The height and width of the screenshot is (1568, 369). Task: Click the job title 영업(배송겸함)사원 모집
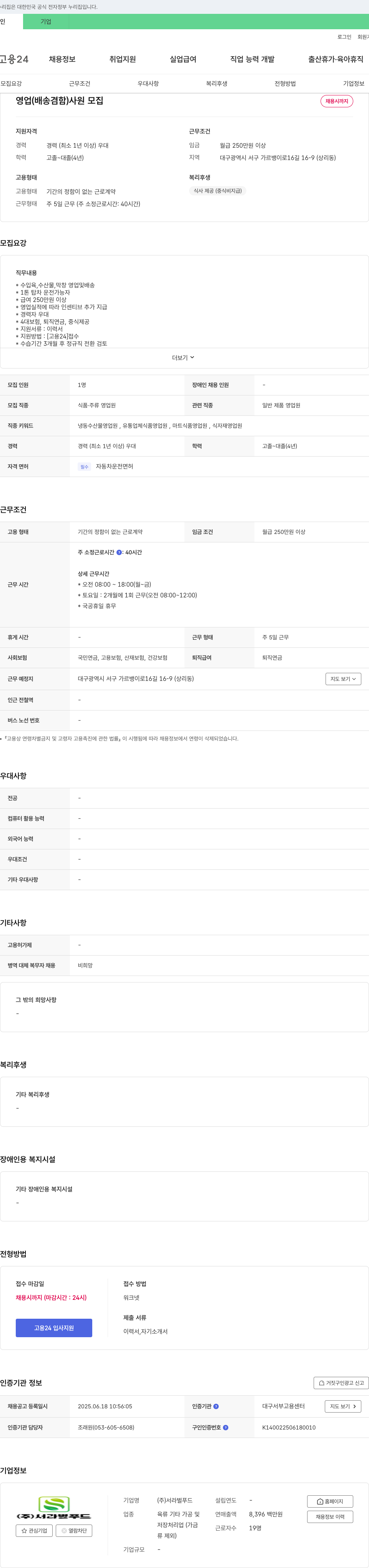pyautogui.click(x=60, y=100)
